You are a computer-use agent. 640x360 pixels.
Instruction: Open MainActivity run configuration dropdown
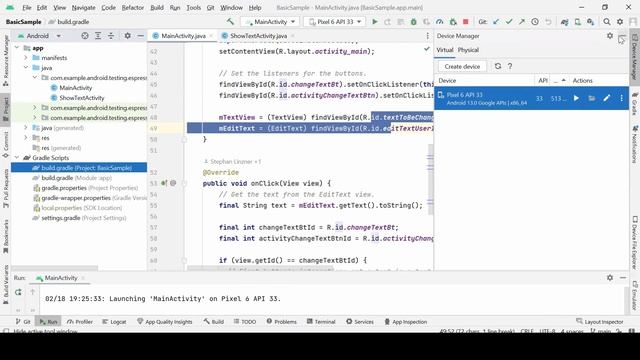coord(270,22)
